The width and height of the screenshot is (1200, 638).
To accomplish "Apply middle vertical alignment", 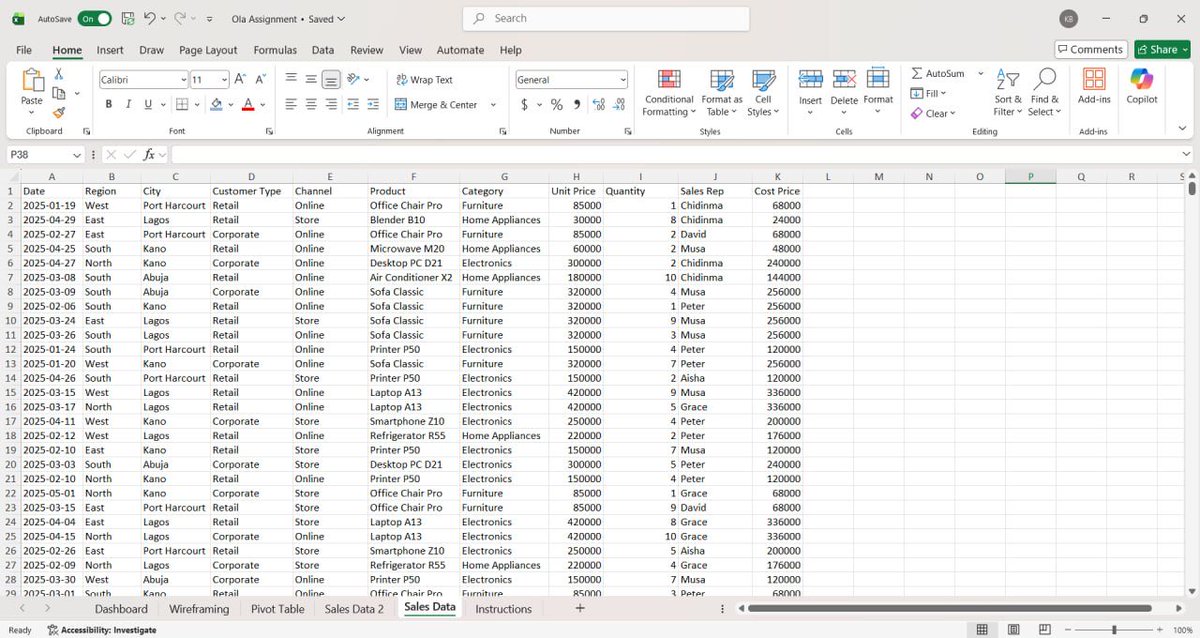I will 311,79.
